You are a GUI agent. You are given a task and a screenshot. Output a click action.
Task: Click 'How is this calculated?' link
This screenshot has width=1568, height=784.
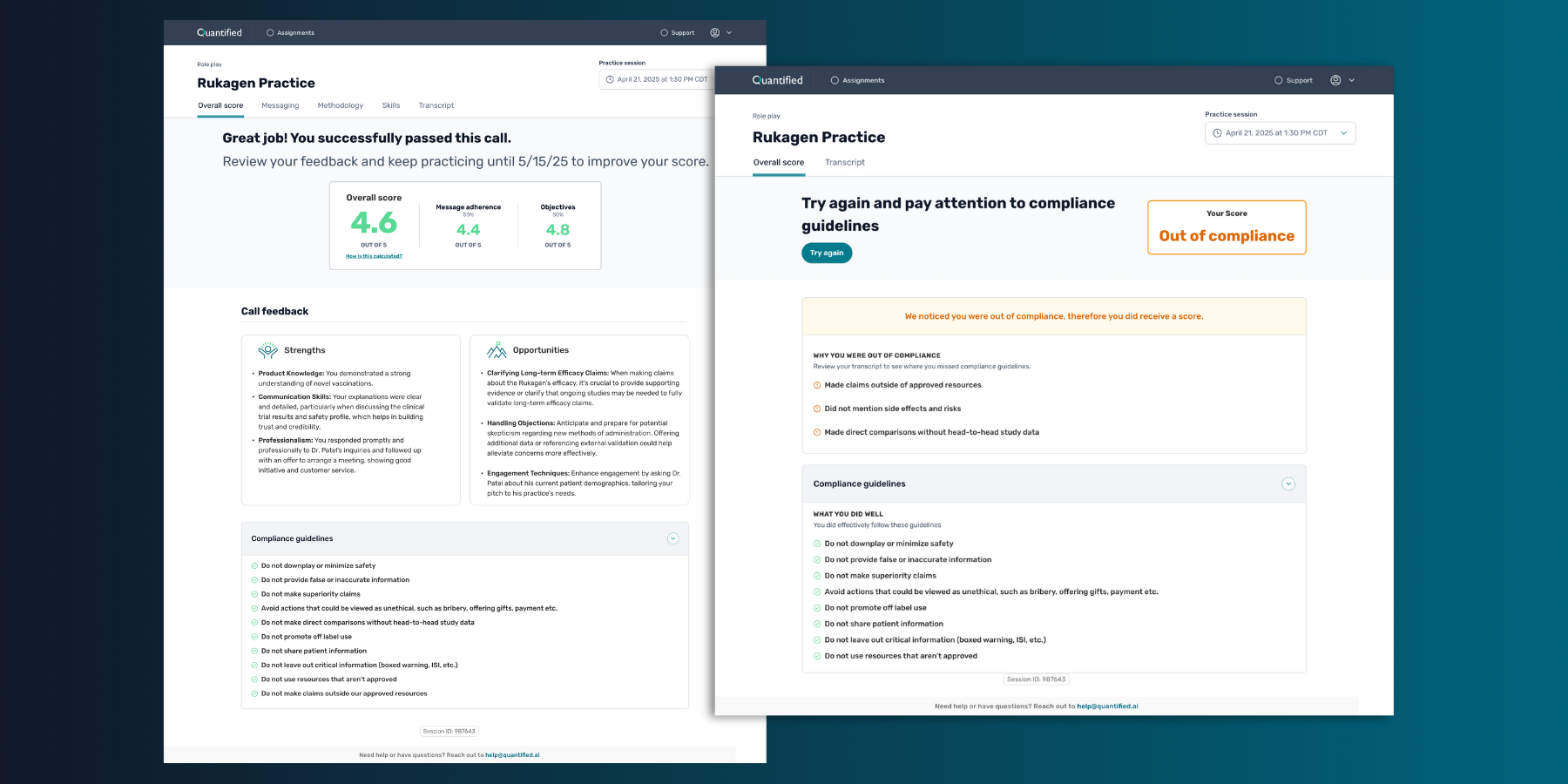point(374,256)
